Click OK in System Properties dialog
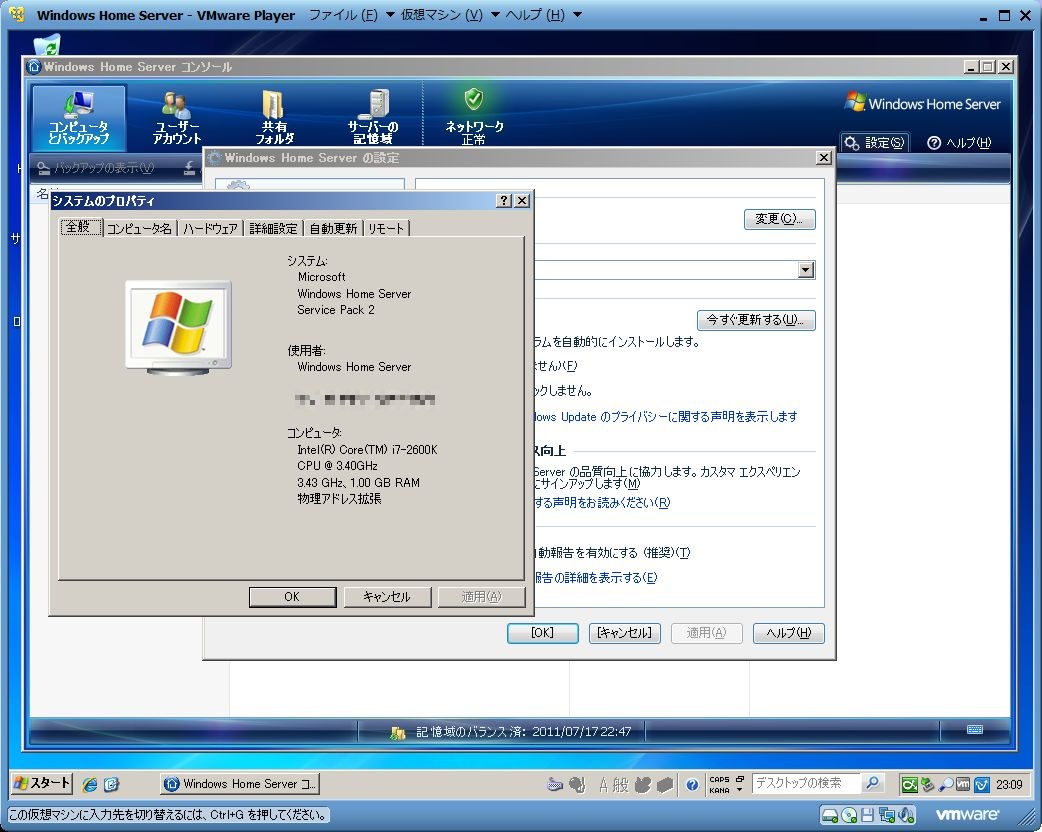 292,597
